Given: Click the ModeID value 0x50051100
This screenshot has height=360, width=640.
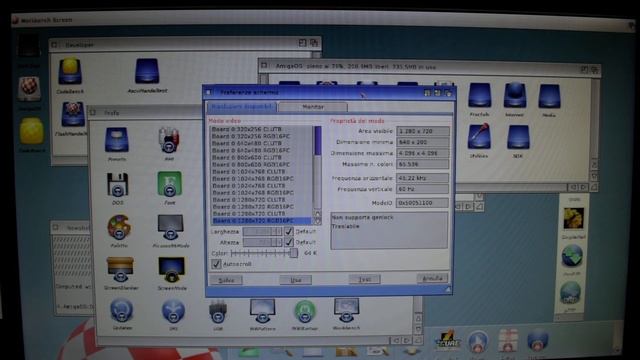Looking at the screenshot, I should (423, 202).
